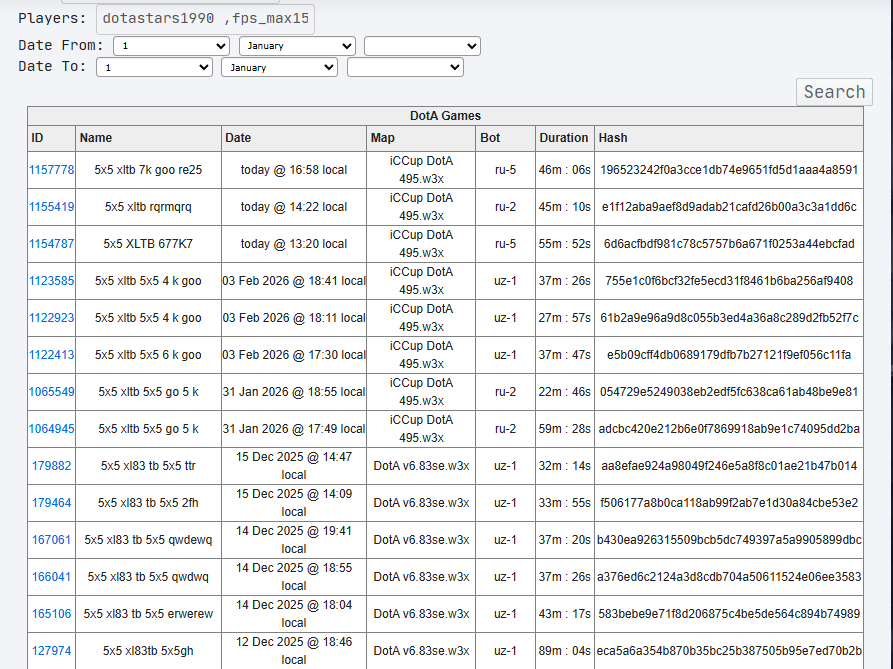Viewport: 893px width, 669px height.
Task: Click the Bot column header
Action: 505,138
